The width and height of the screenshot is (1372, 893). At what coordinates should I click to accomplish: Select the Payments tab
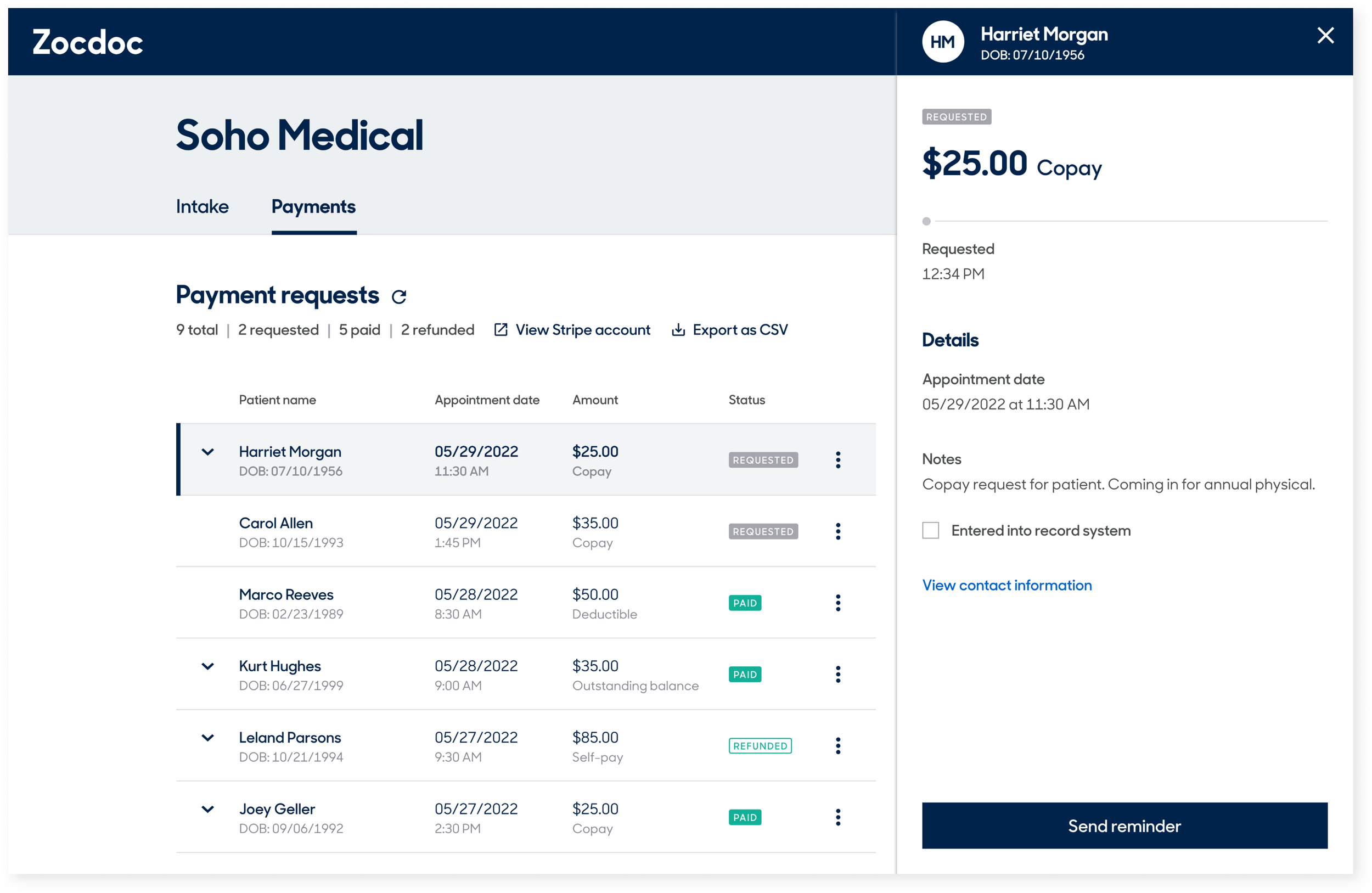click(x=313, y=207)
